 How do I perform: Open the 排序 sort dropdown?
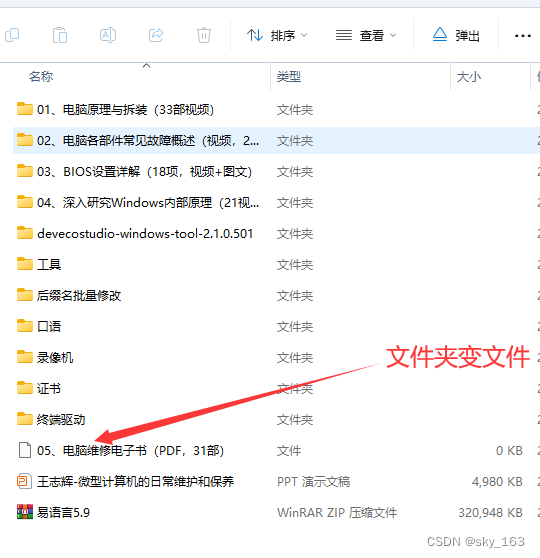277,35
